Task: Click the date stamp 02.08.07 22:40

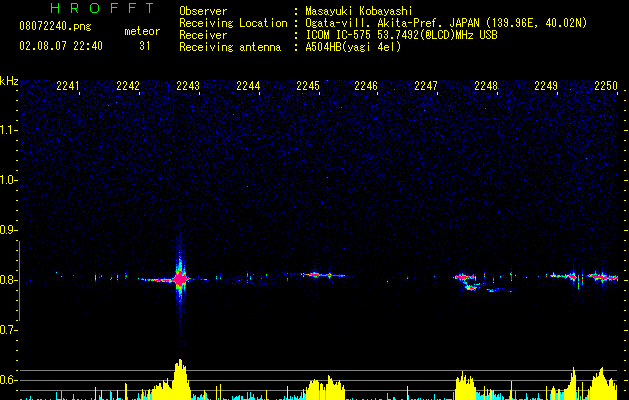Action: [61, 46]
